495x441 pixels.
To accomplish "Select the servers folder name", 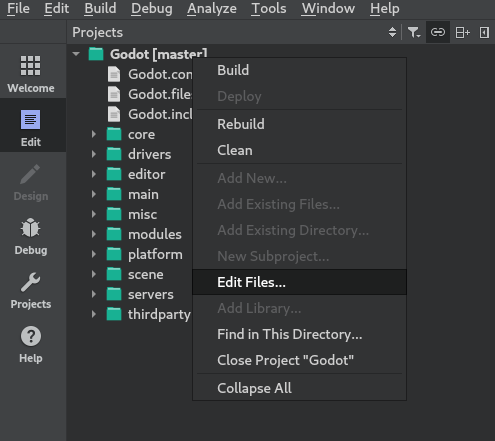I will 151,295.
